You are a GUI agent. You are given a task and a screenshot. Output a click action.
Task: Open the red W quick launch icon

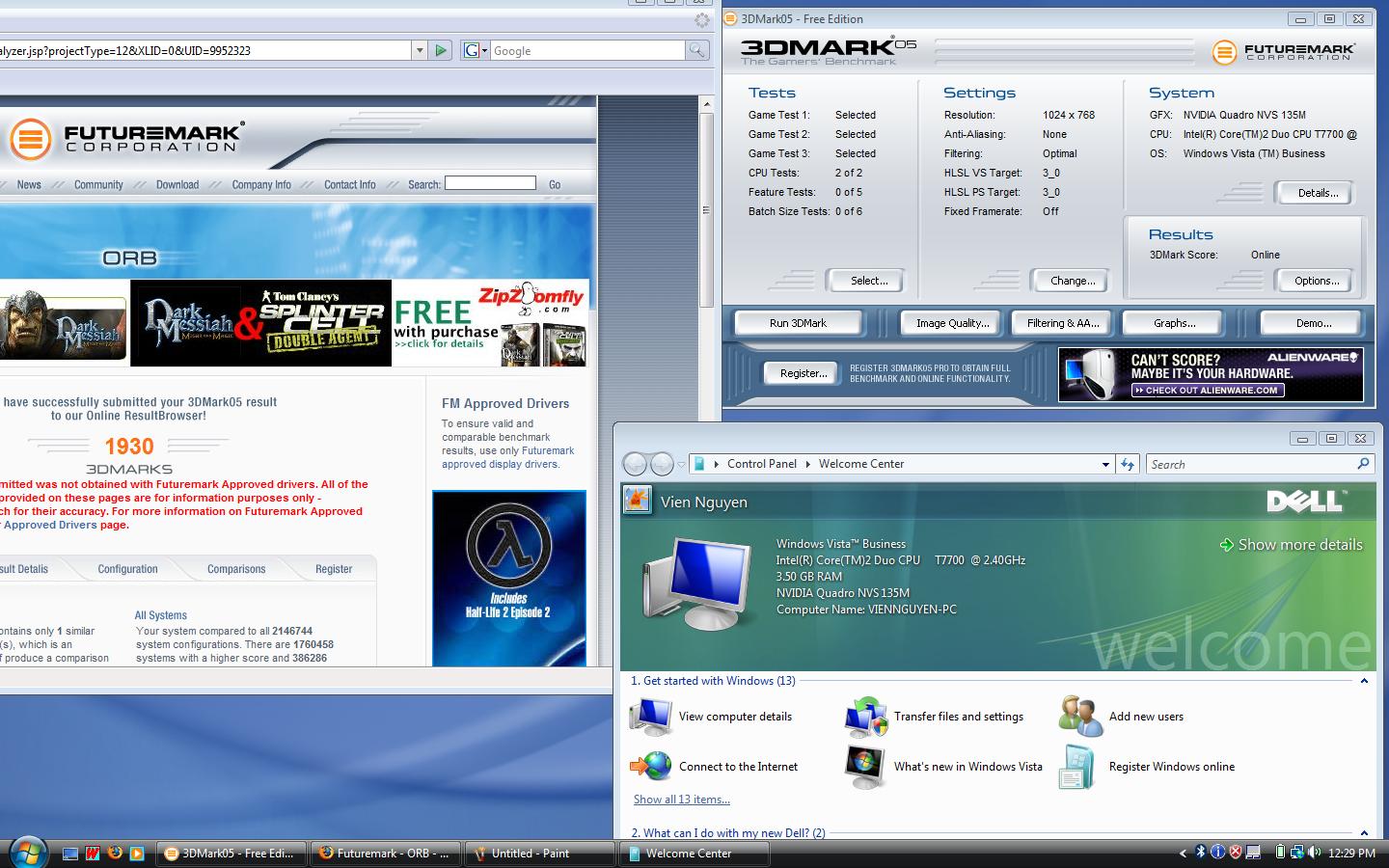93,854
